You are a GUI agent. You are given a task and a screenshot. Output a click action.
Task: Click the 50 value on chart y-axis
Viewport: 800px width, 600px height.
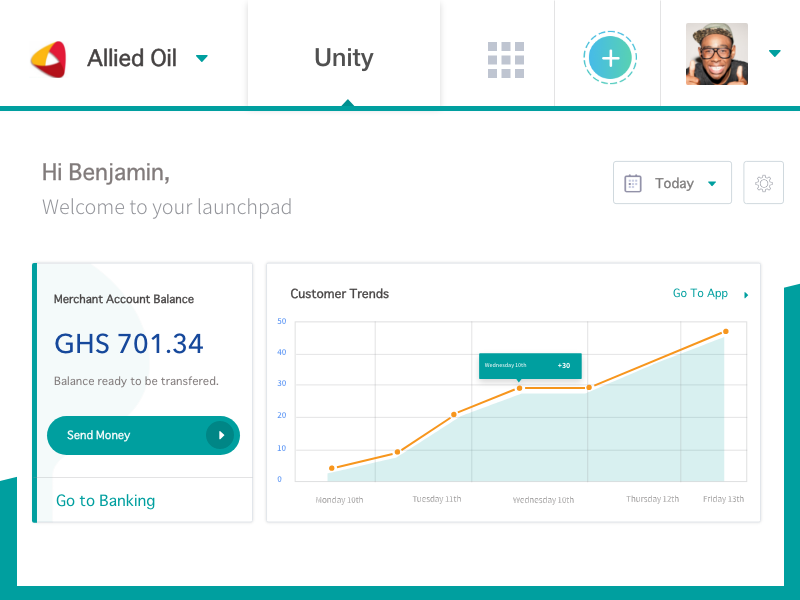pos(282,321)
